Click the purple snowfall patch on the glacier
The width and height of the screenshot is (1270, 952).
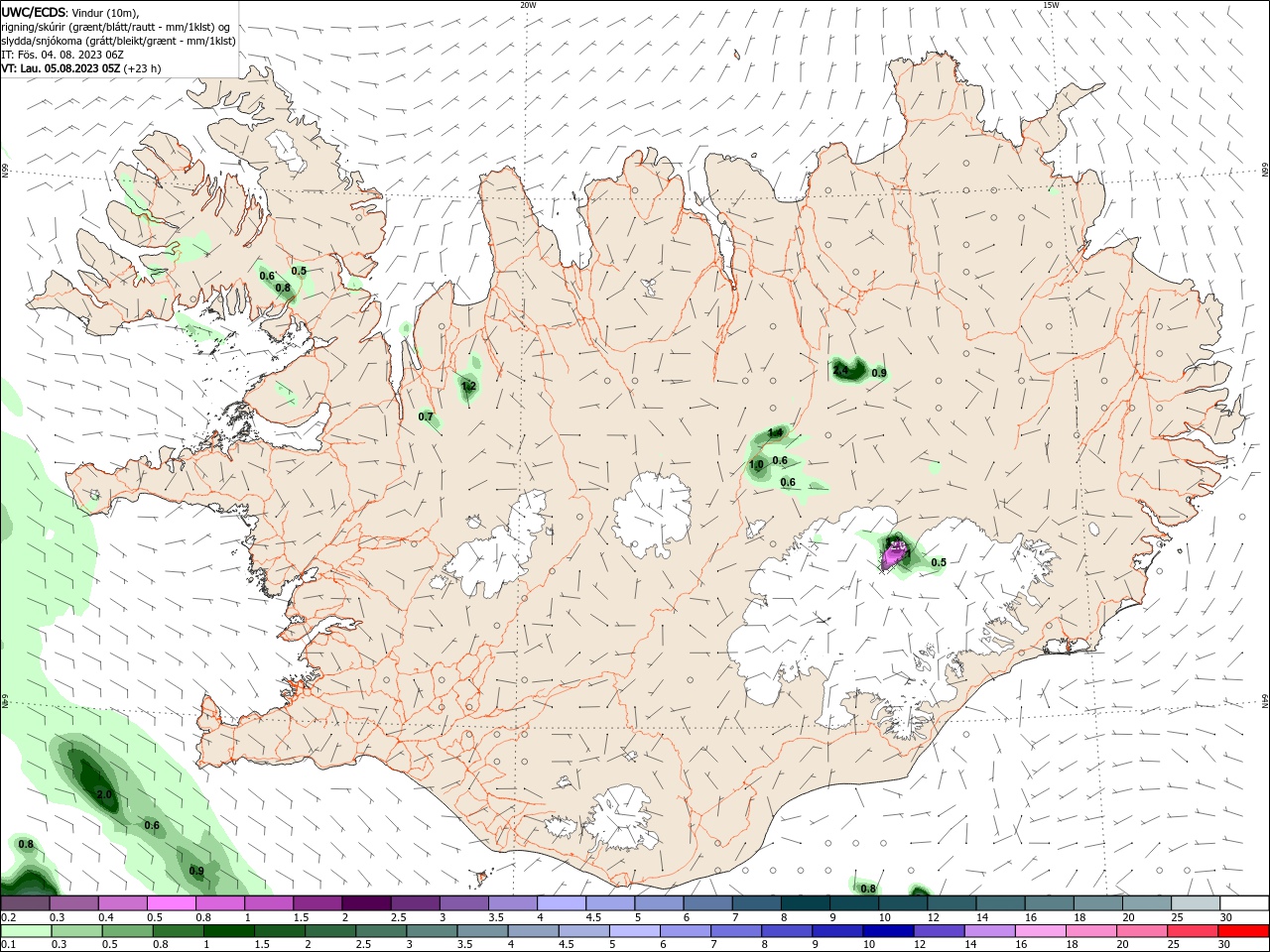(895, 557)
